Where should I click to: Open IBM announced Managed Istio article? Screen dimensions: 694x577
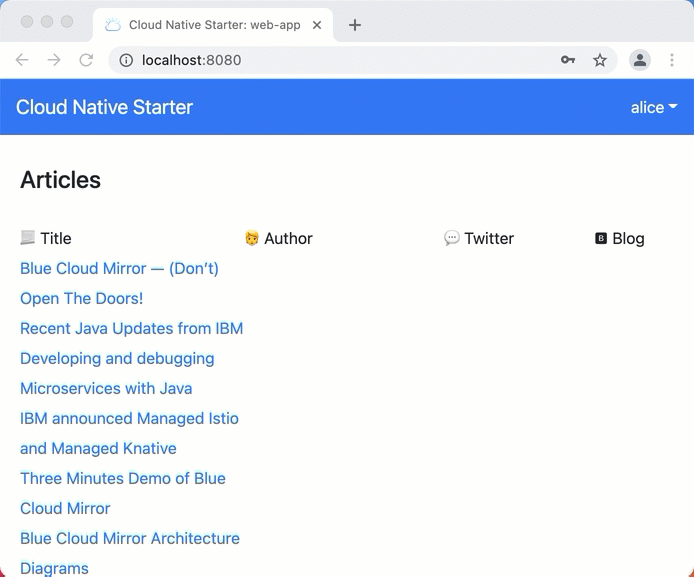coord(129,418)
